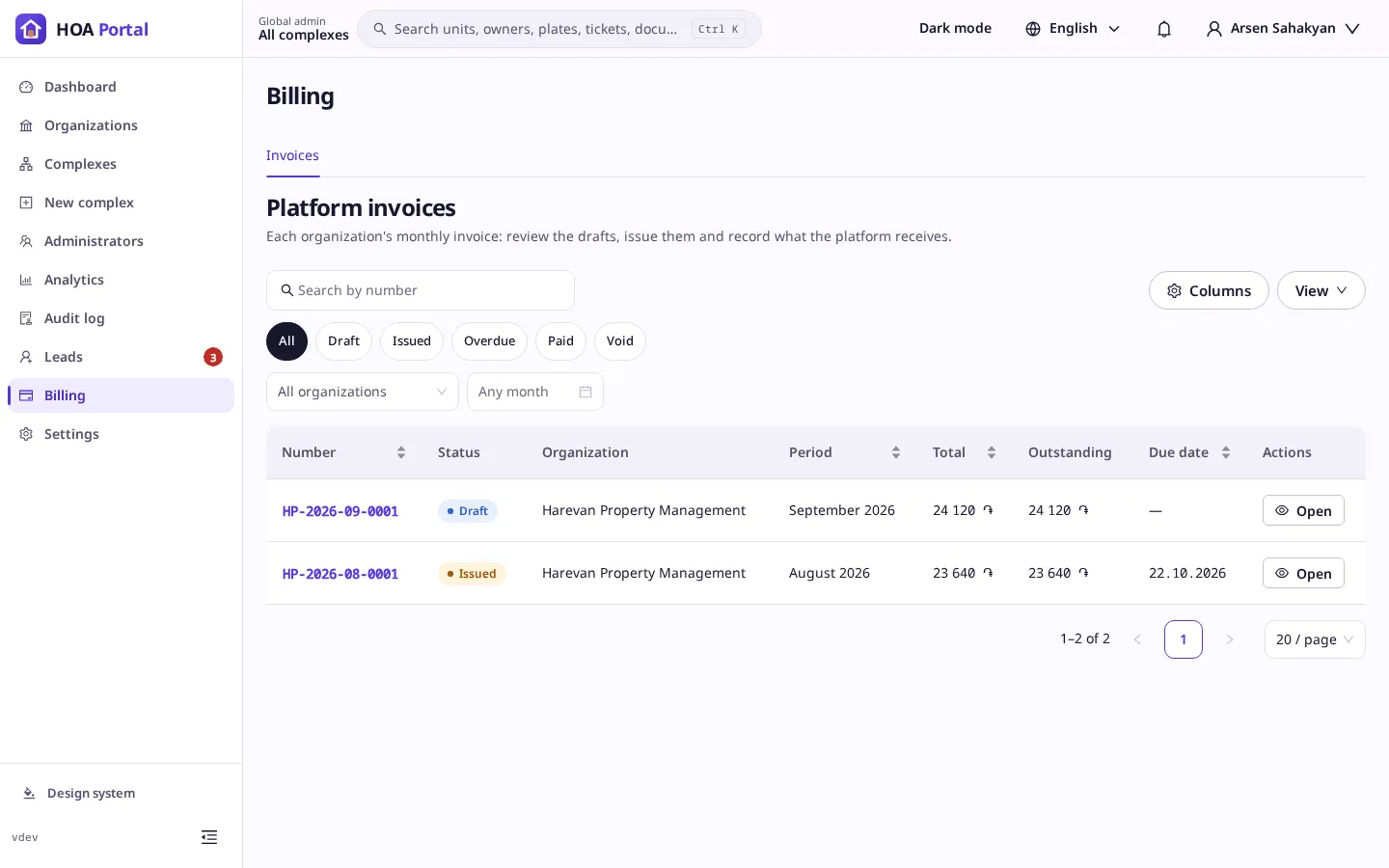Sort by Due date column

pyautogui.click(x=1189, y=452)
